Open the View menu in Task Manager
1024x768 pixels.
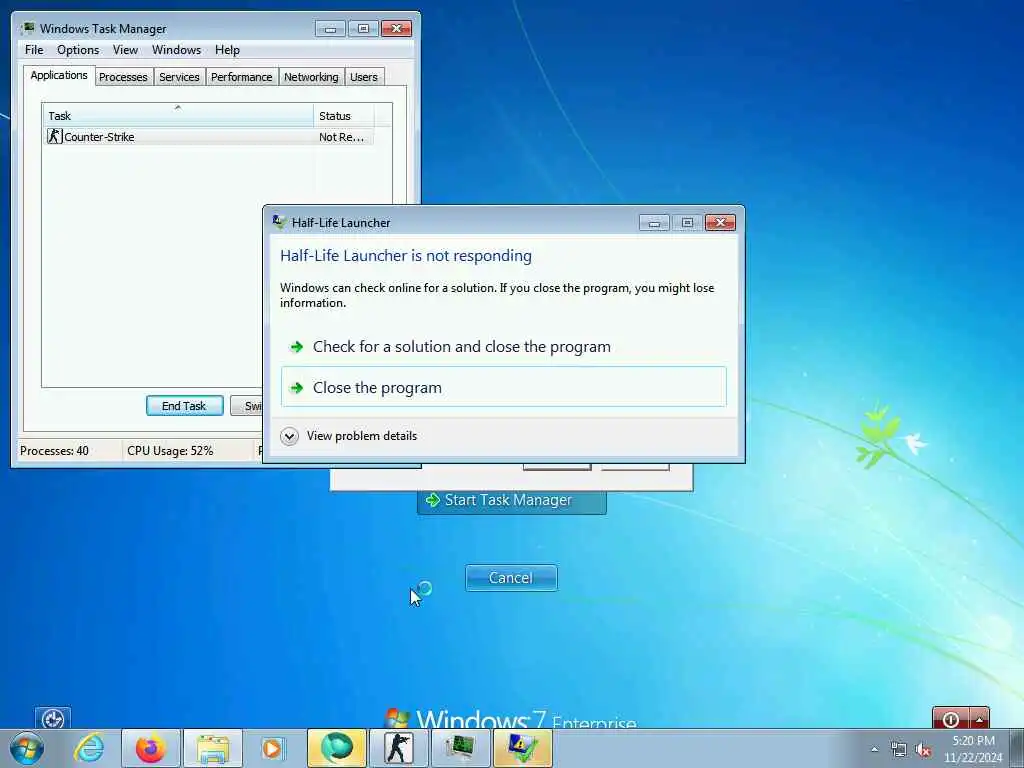click(125, 50)
